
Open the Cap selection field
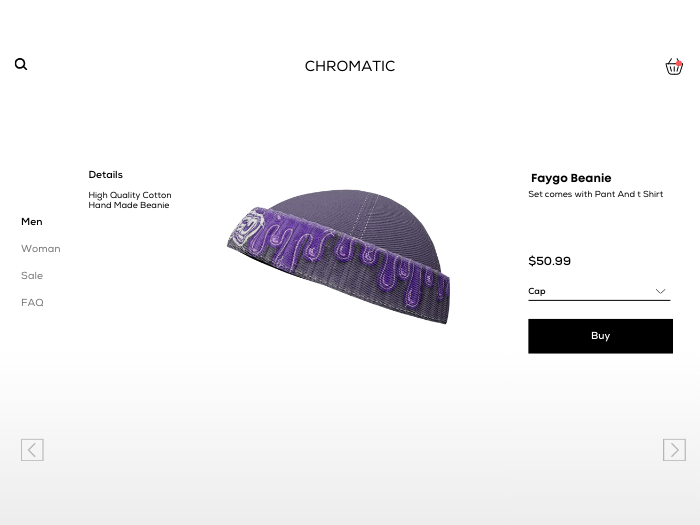coord(599,292)
